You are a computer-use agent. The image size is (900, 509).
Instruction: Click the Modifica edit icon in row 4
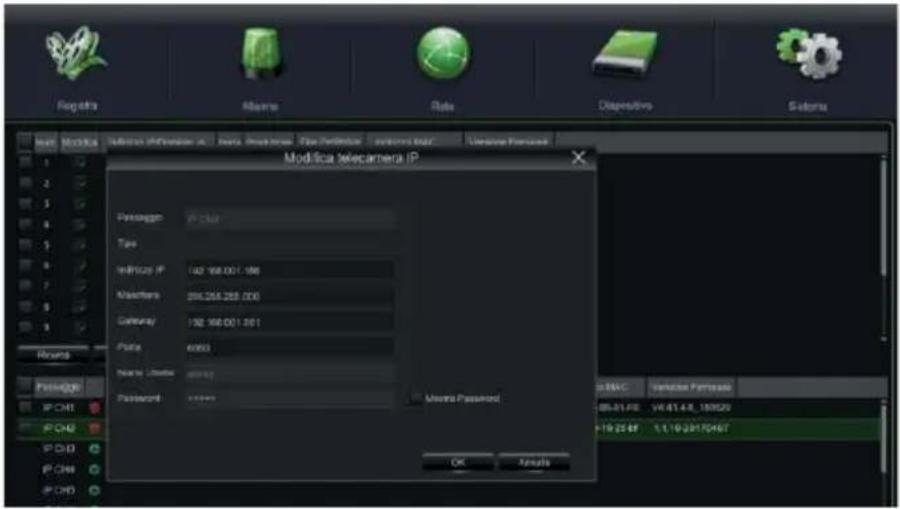pos(81,225)
